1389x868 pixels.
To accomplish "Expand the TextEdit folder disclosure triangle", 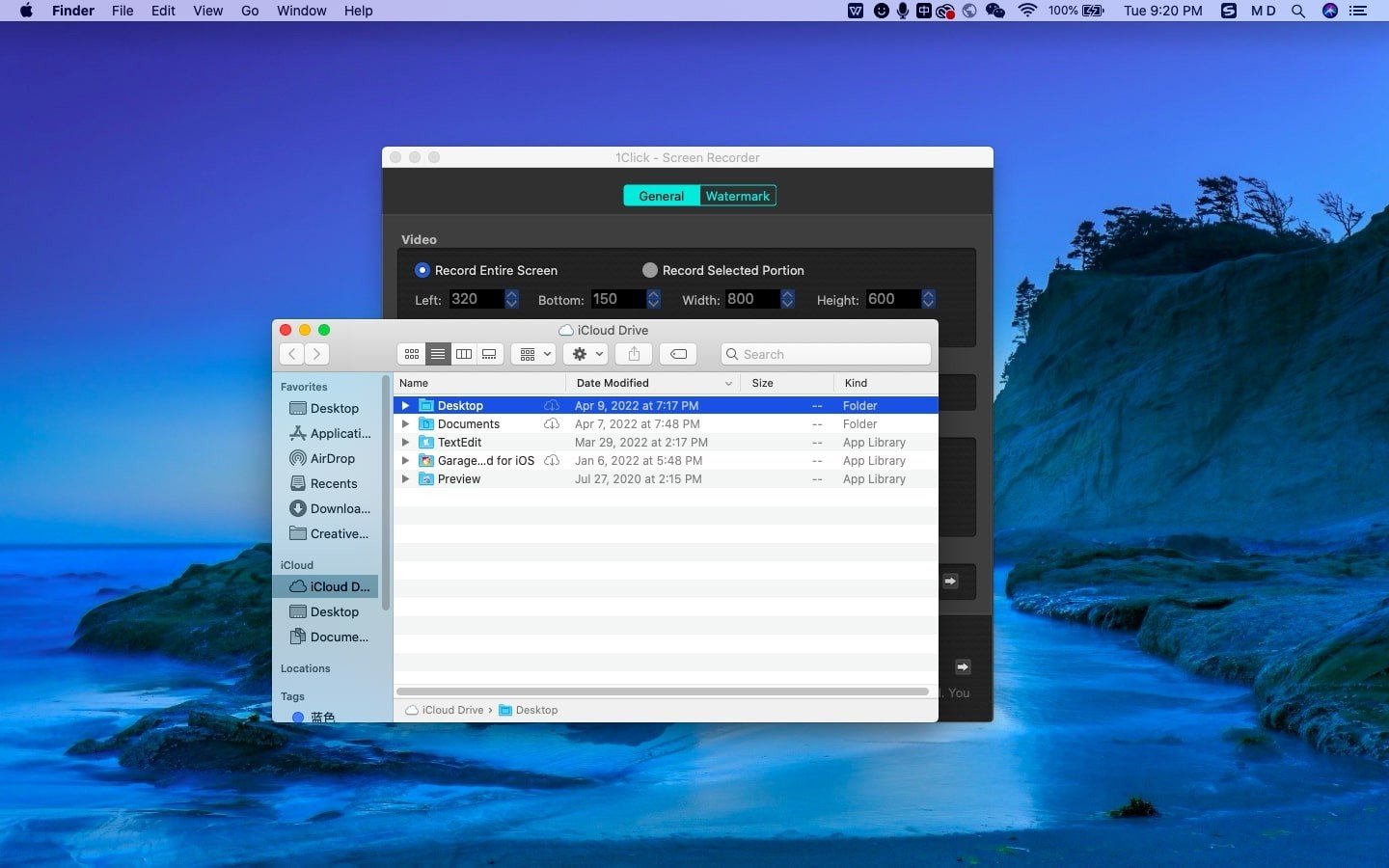I will click(x=406, y=443).
